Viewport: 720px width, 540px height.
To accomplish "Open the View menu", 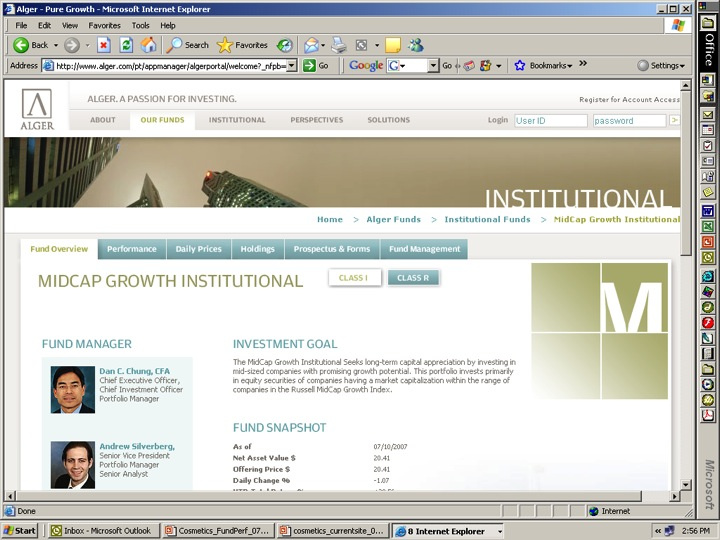I will pos(70,25).
